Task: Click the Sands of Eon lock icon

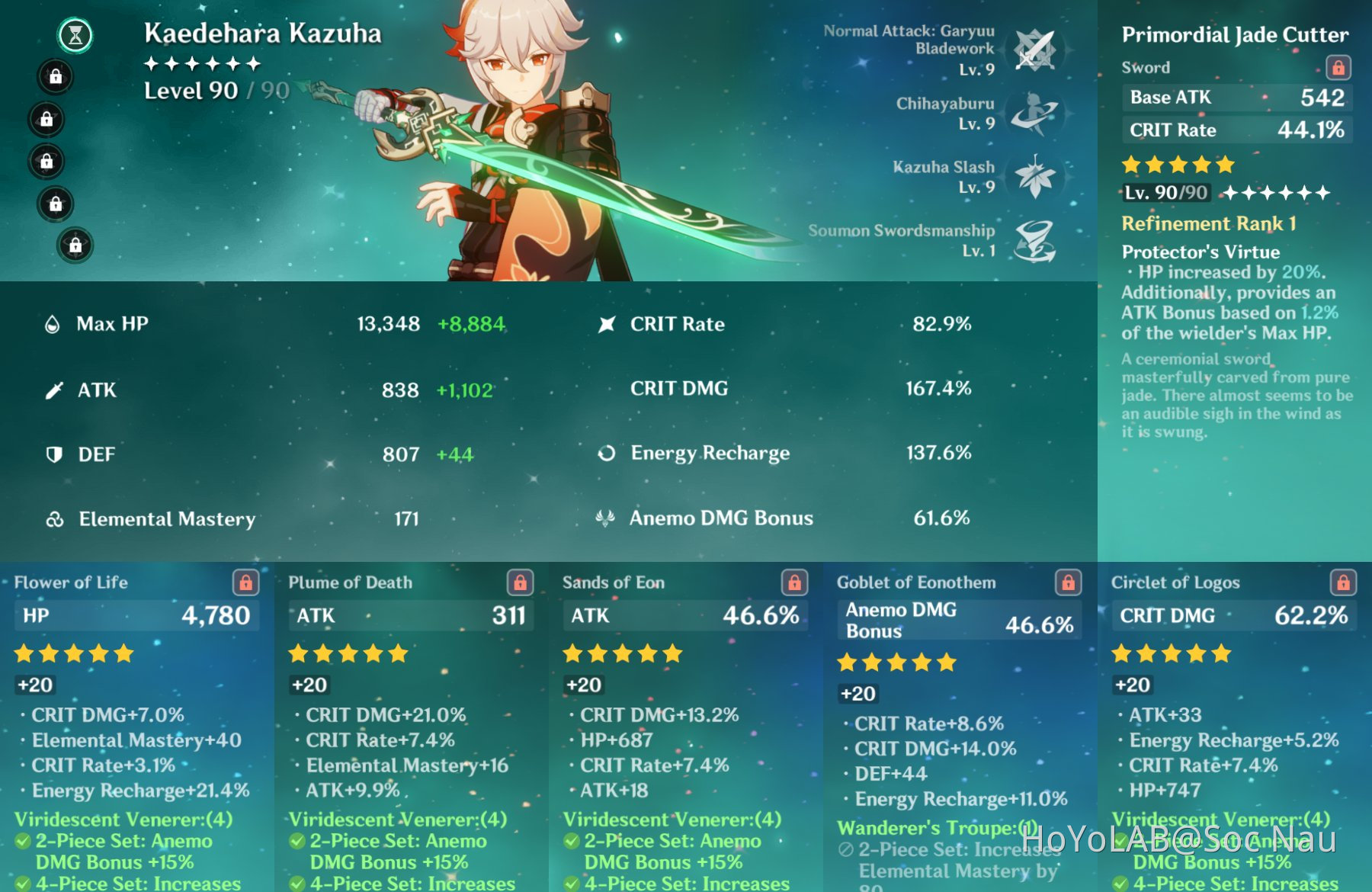Action: coord(794,582)
